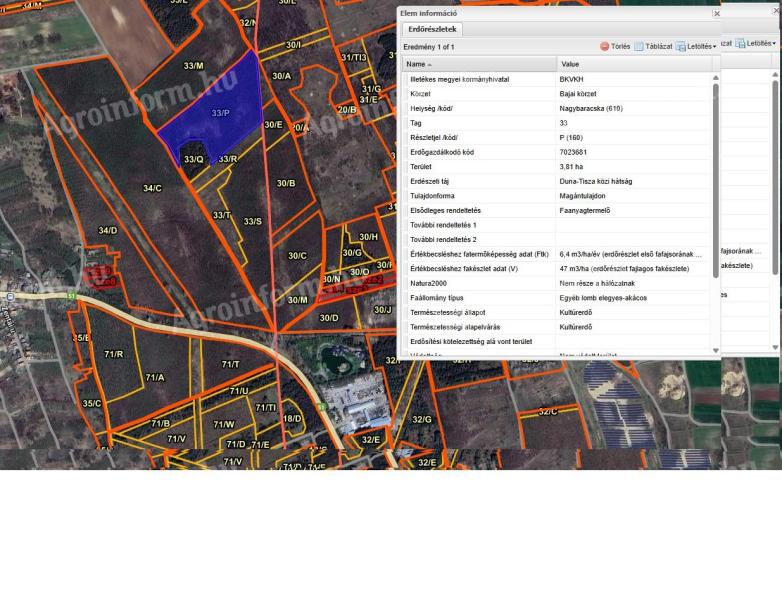Click the 71/R parcel label

114,354
